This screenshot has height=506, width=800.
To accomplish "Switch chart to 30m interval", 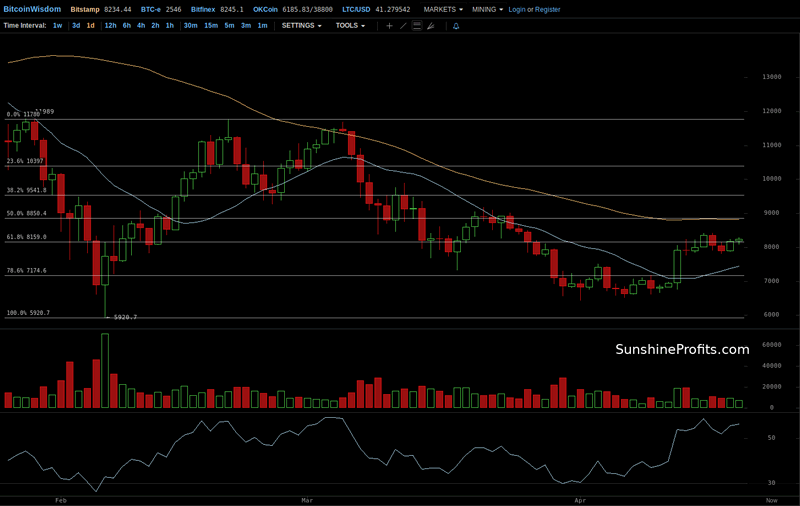I will pyautogui.click(x=190, y=26).
